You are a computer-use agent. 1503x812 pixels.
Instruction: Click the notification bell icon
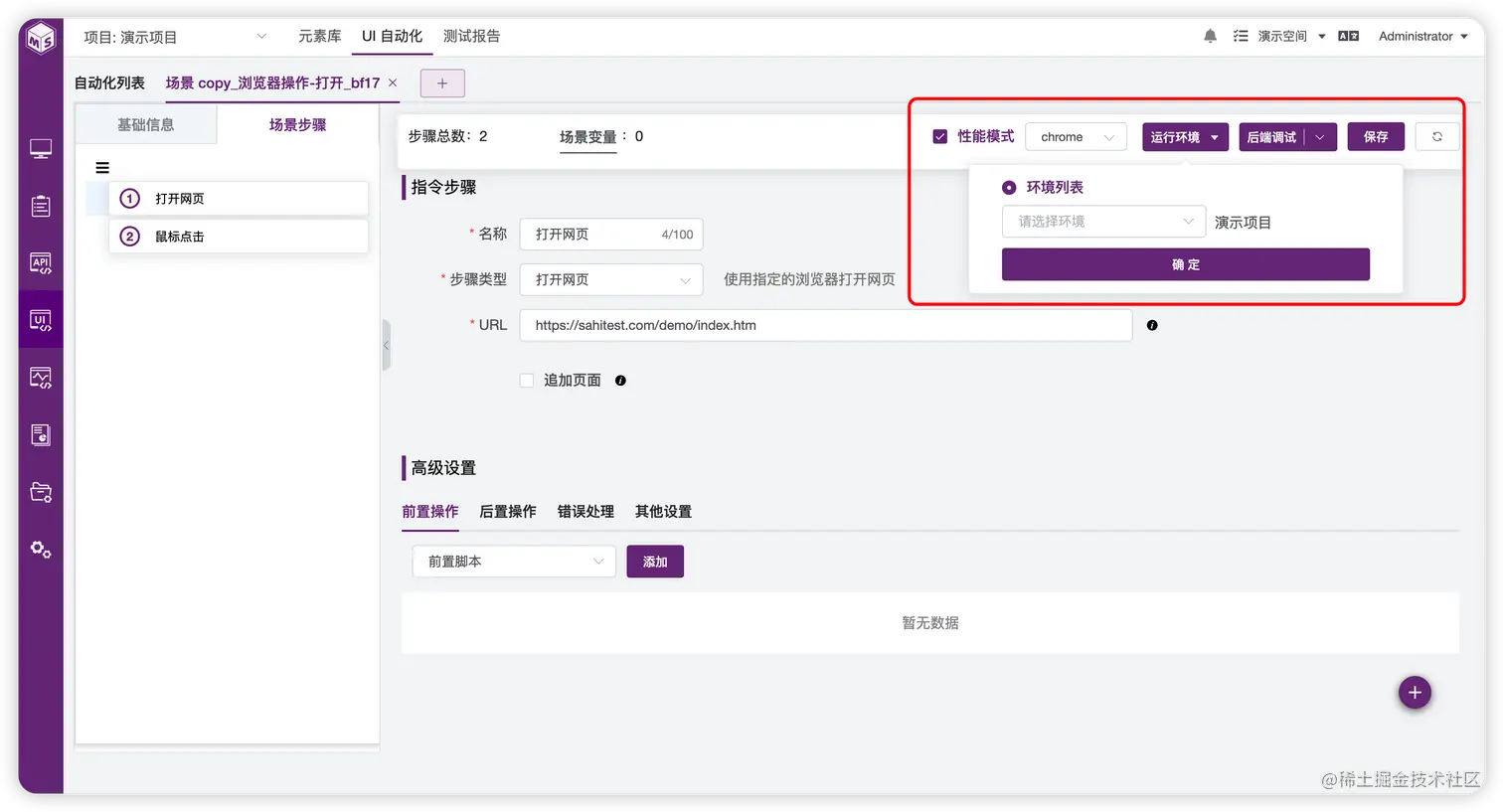1210,36
